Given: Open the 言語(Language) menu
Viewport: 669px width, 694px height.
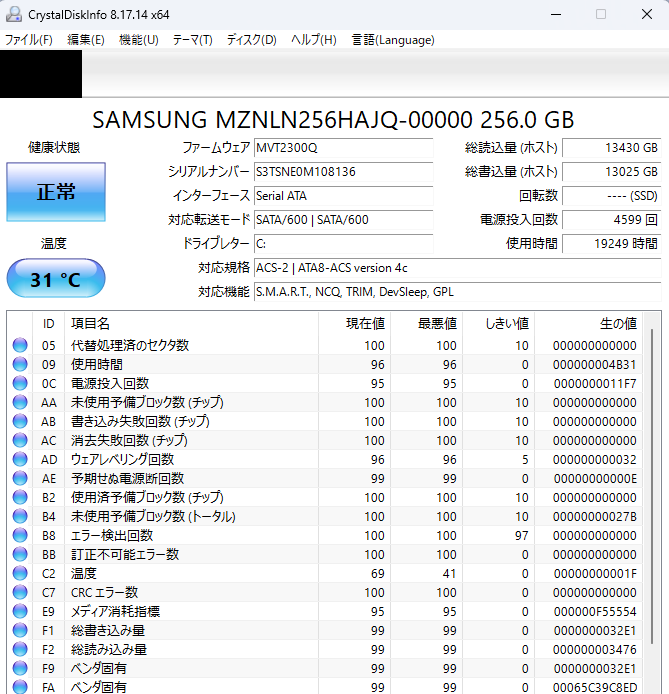Looking at the screenshot, I should click(x=393, y=40).
